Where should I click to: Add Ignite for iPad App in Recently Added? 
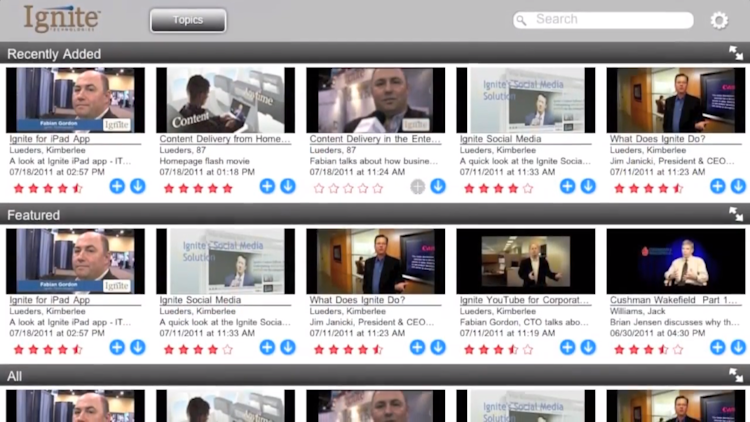[x=117, y=186]
